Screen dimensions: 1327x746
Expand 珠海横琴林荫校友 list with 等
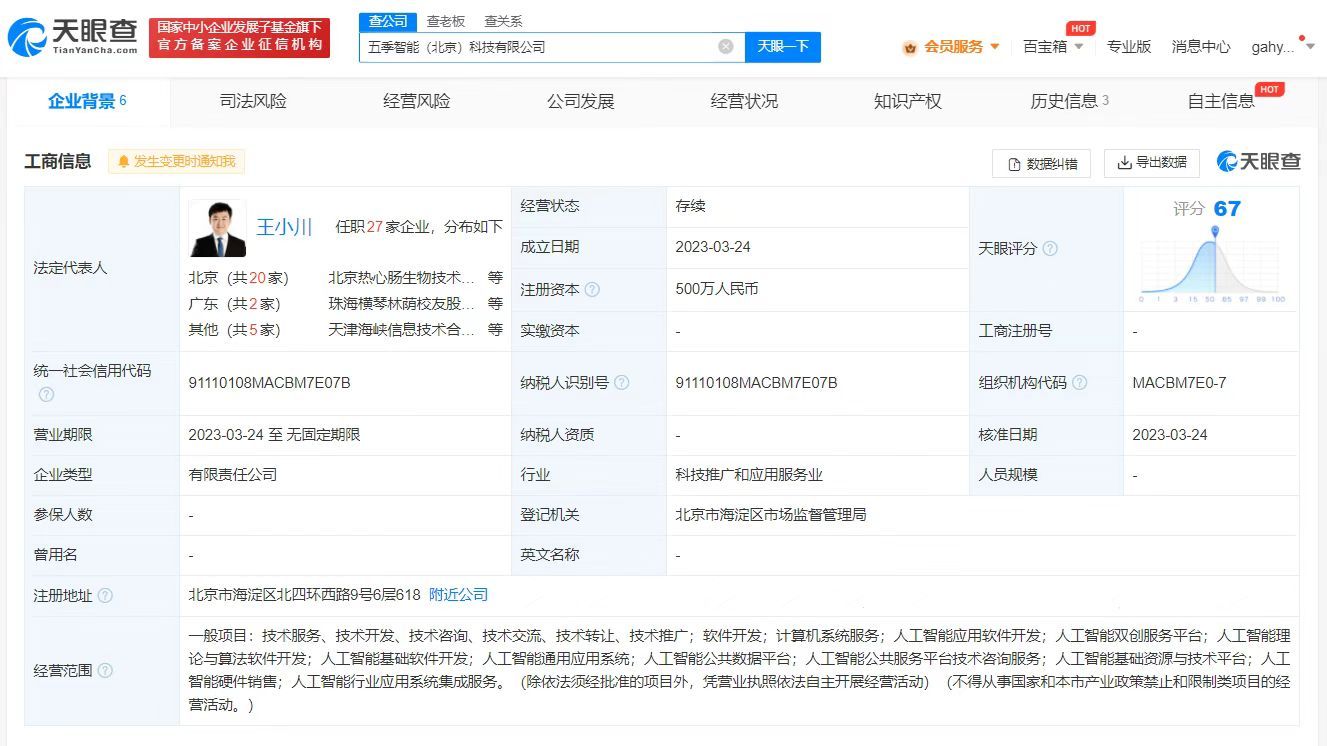click(495, 303)
